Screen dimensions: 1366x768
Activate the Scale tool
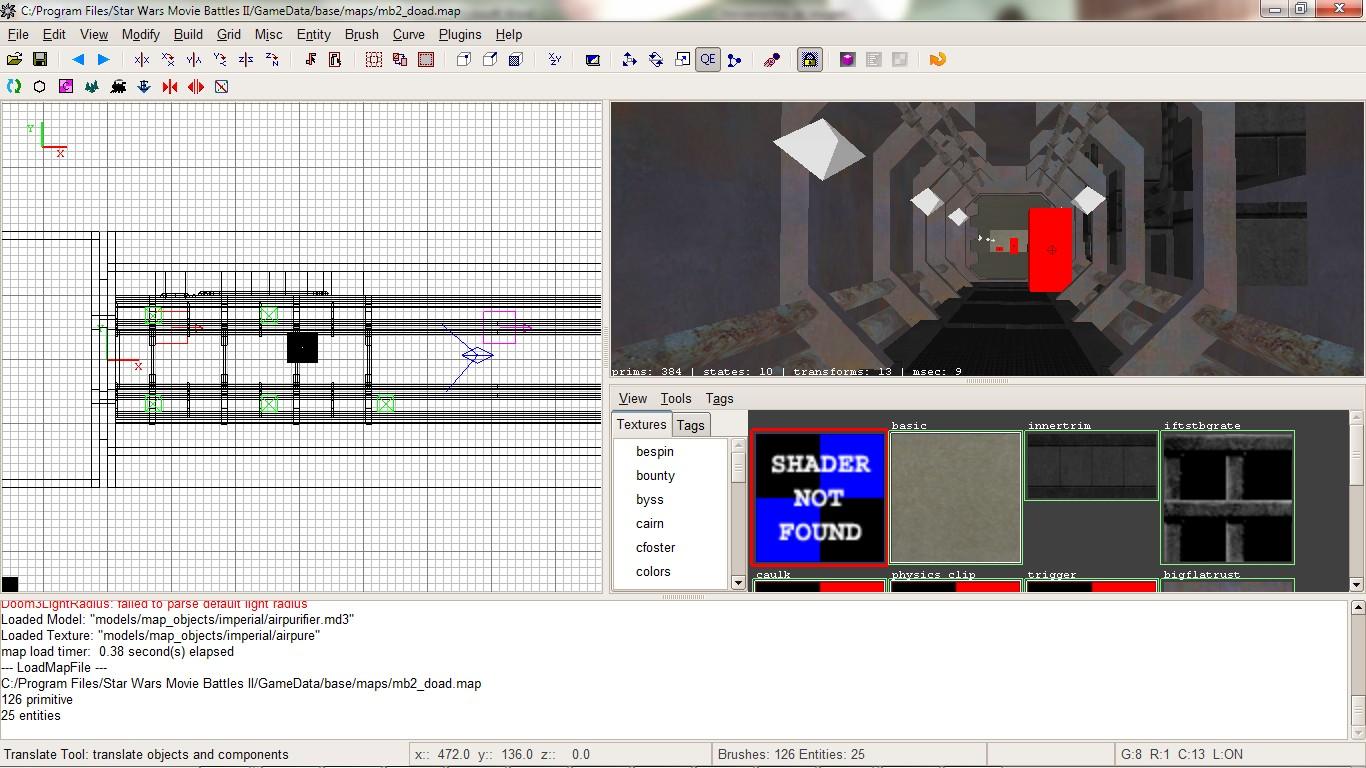click(x=682, y=60)
